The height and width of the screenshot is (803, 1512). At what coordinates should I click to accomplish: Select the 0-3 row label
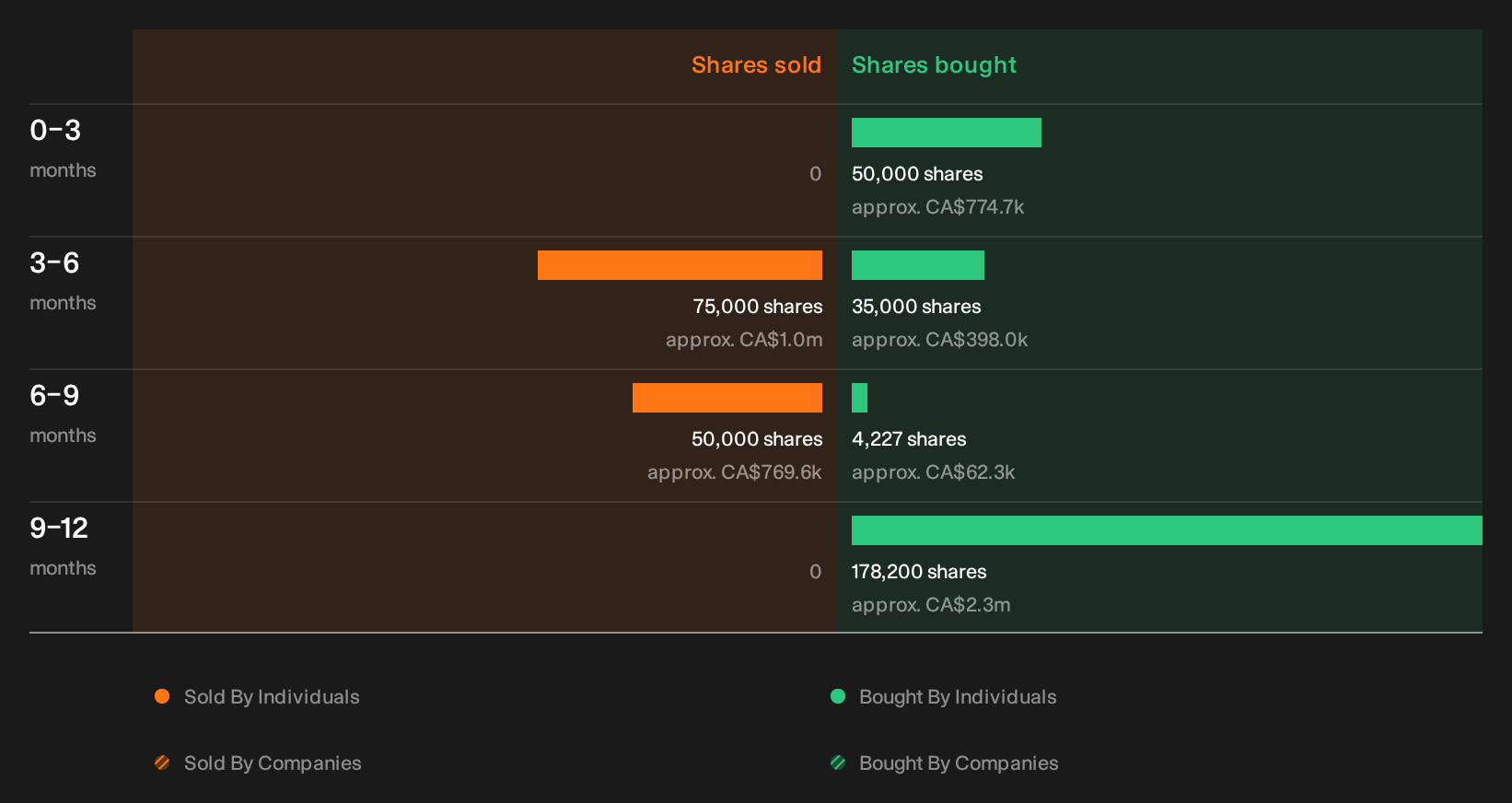pyautogui.click(x=55, y=131)
